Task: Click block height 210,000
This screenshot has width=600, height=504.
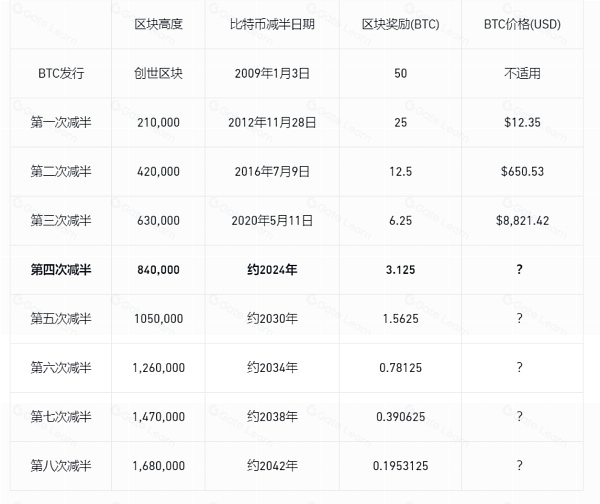Action: pos(158,122)
